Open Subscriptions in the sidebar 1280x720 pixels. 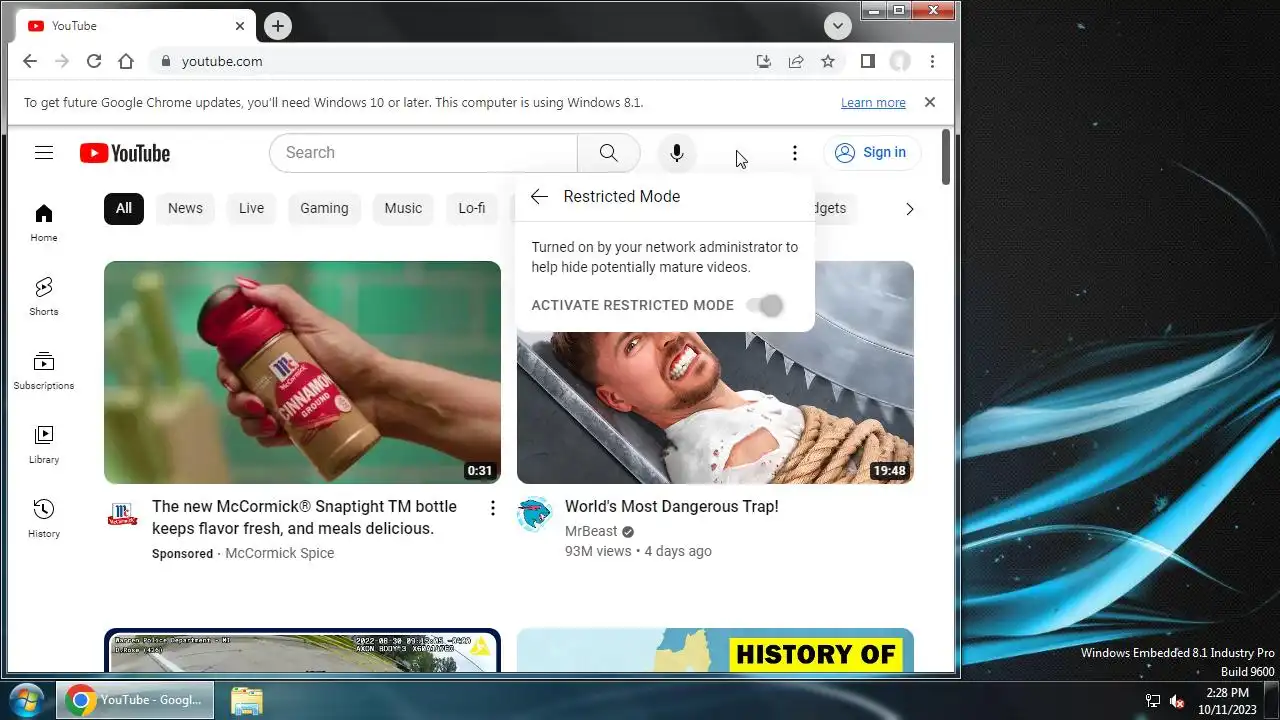point(44,371)
